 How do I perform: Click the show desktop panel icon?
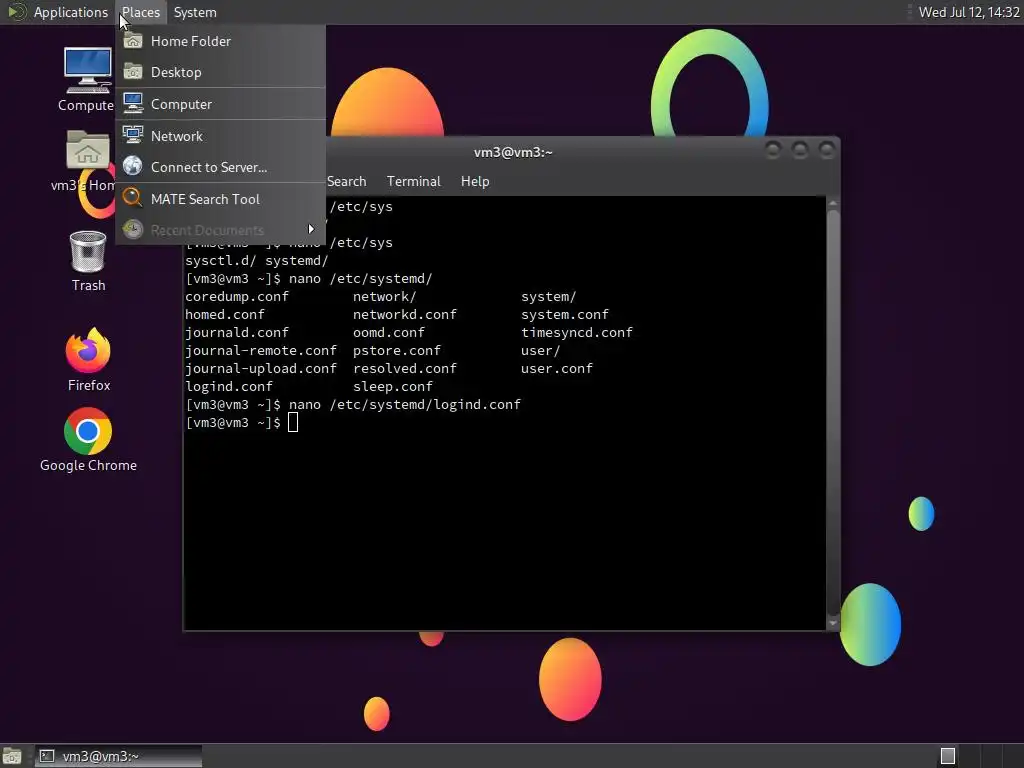[x=12, y=756]
